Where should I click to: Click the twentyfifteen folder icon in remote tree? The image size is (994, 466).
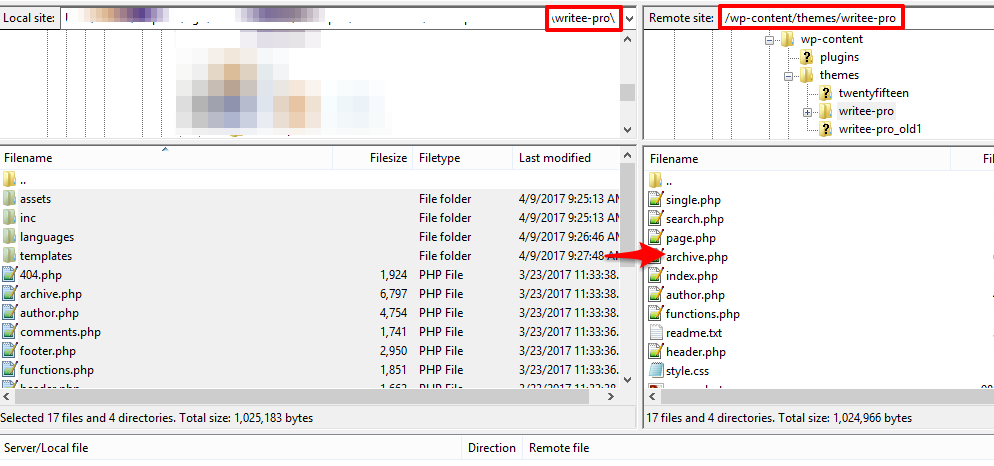[825, 93]
